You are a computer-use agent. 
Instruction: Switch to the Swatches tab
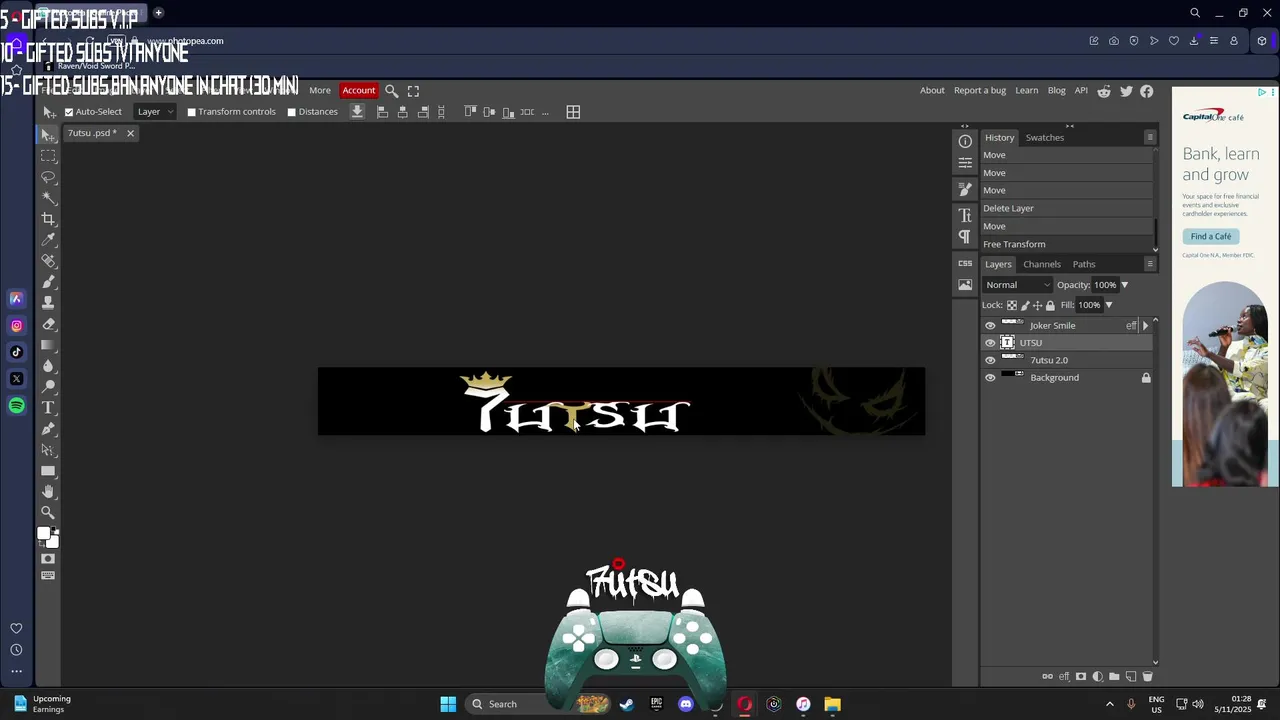1045,137
